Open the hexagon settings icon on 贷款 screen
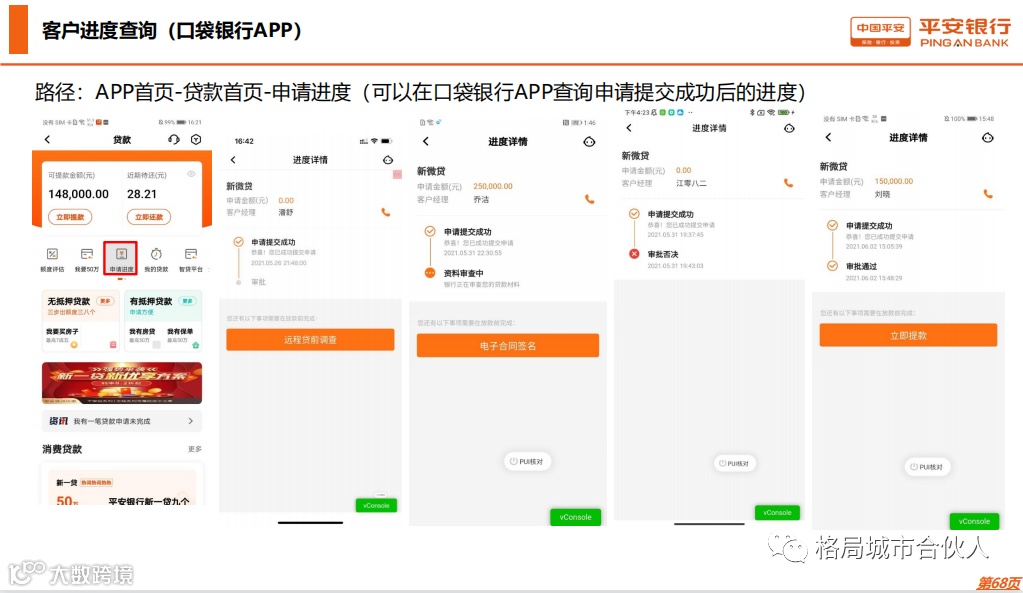The image size is (1023, 593). coord(196,140)
